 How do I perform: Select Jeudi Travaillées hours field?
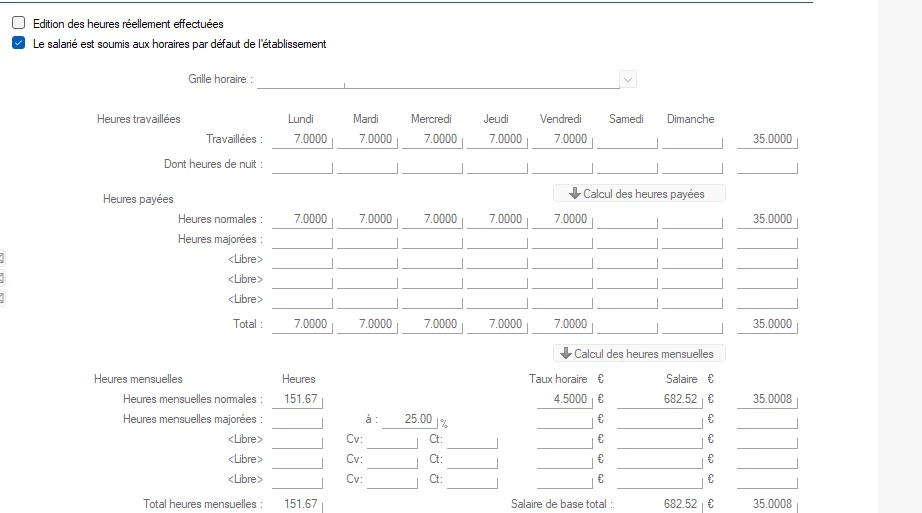pyautogui.click(x=497, y=139)
